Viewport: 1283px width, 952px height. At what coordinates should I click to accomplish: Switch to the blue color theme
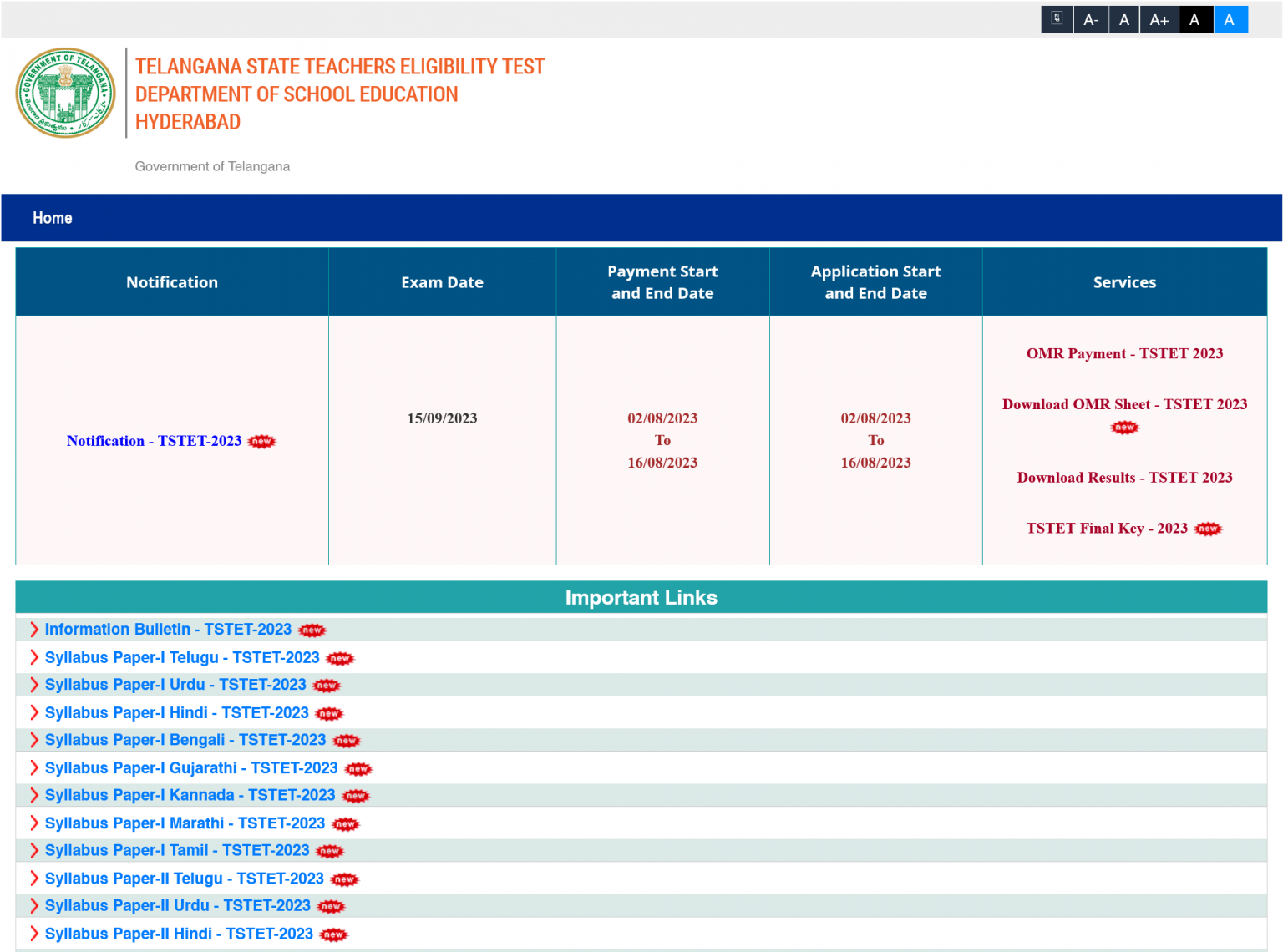[1230, 20]
